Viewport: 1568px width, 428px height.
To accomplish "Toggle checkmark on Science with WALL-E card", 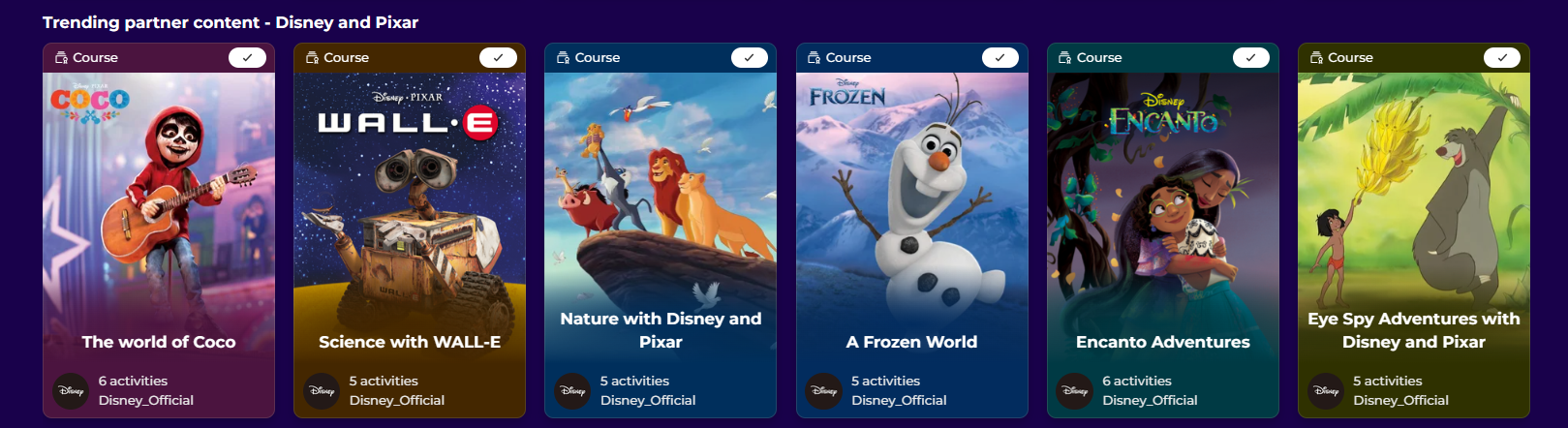I will pyautogui.click(x=498, y=58).
